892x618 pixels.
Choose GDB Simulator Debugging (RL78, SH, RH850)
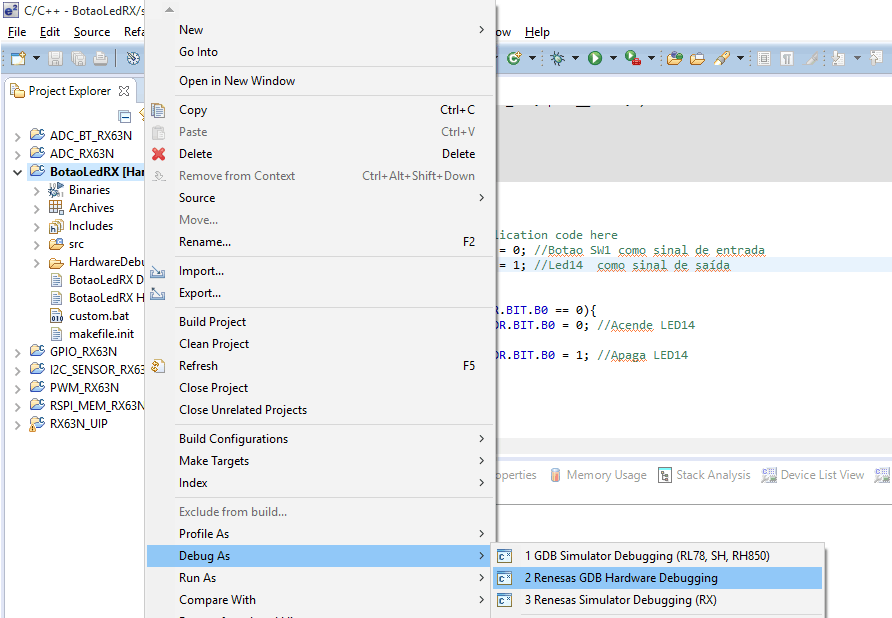(658, 556)
